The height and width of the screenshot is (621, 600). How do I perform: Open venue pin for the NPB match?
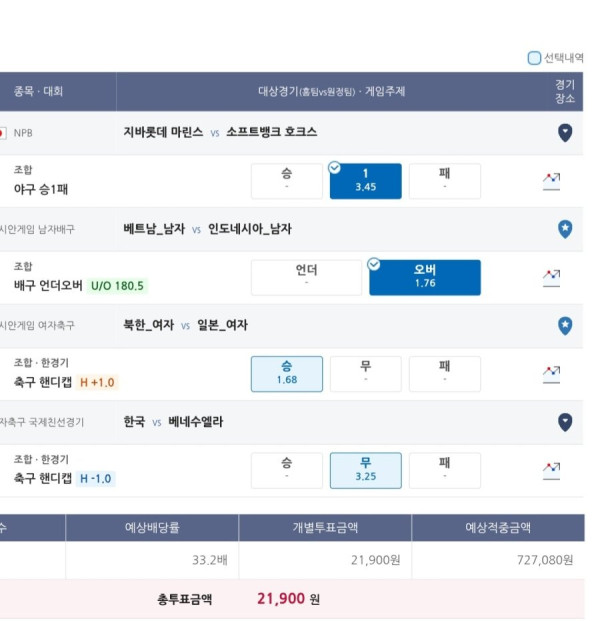[565, 133]
